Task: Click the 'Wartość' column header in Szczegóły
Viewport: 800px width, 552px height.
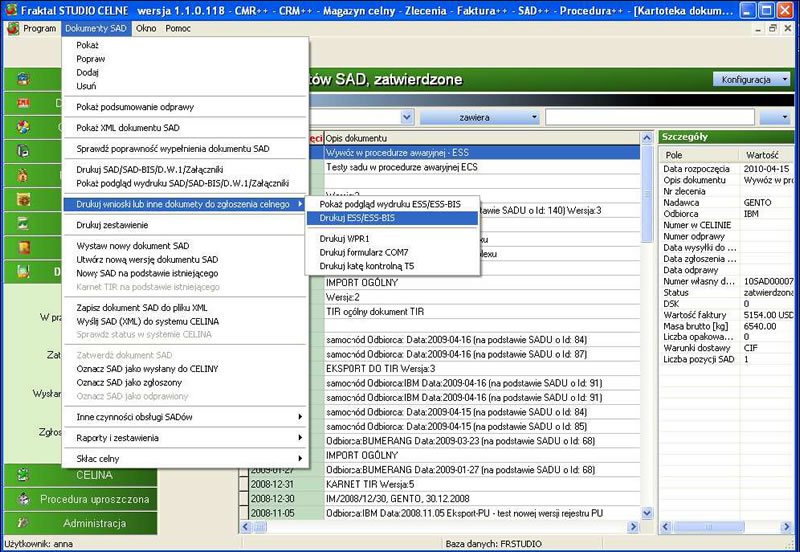Action: click(x=766, y=155)
